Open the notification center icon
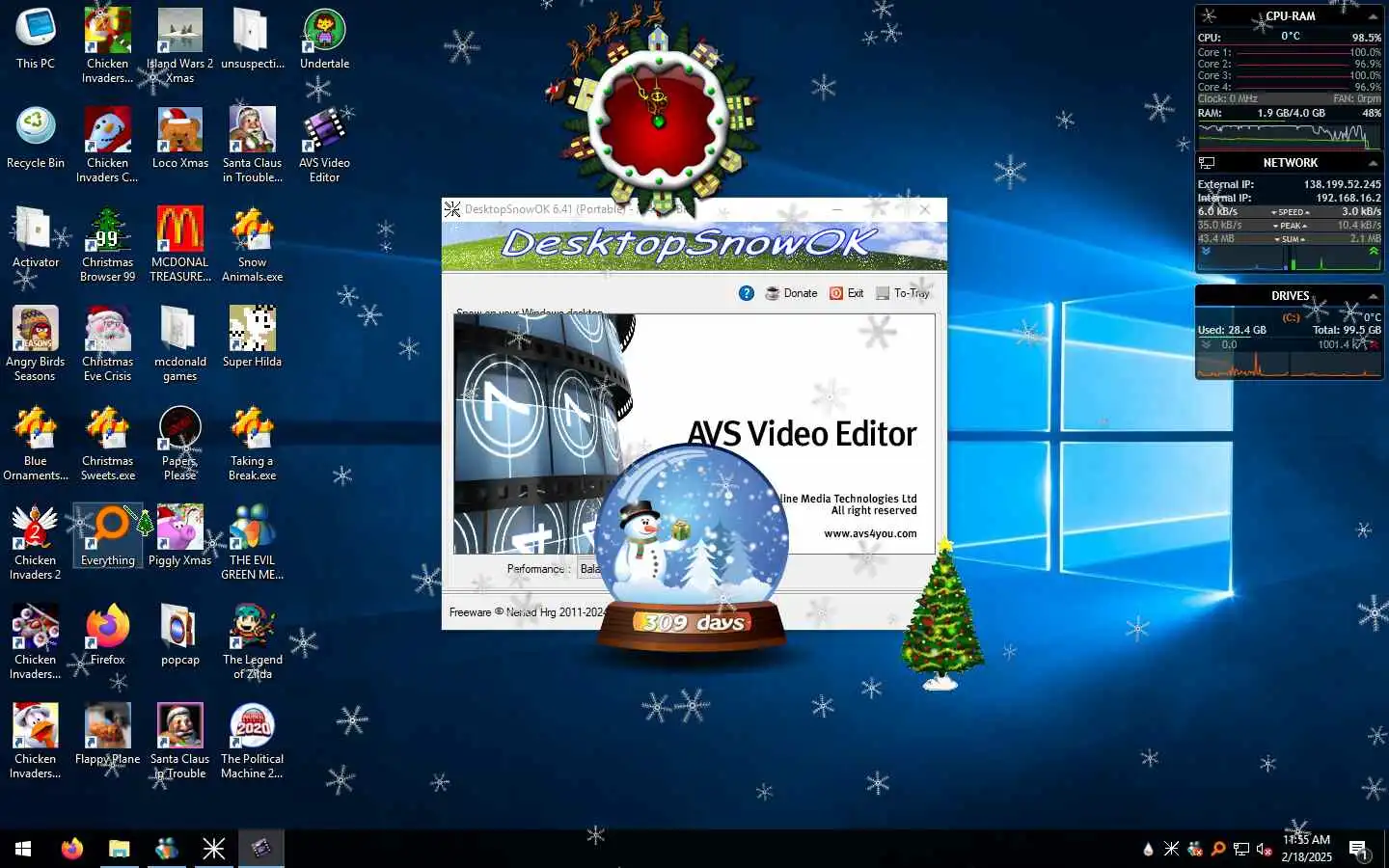The height and width of the screenshot is (868, 1389). (1358, 849)
